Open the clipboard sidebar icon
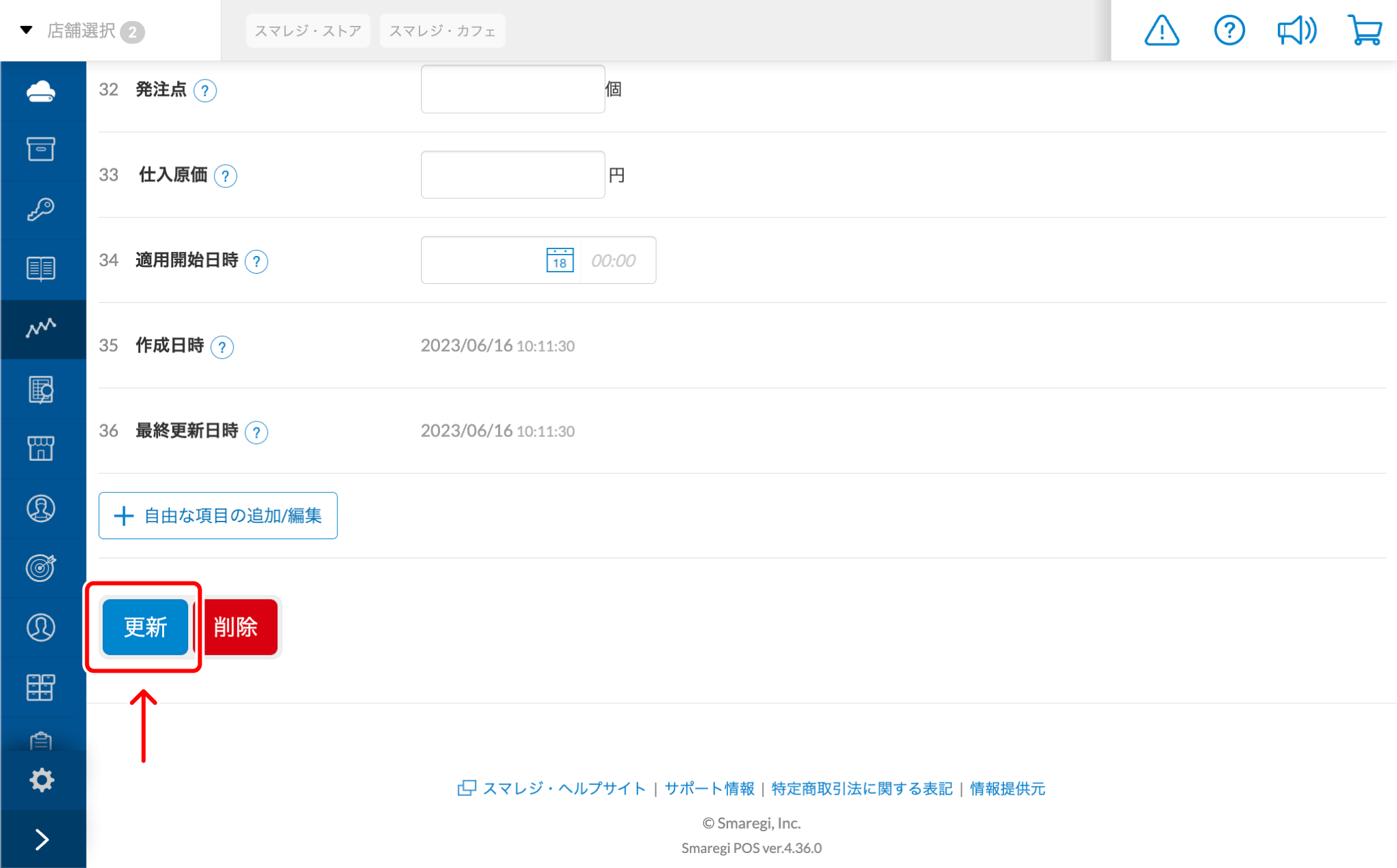 [x=41, y=741]
